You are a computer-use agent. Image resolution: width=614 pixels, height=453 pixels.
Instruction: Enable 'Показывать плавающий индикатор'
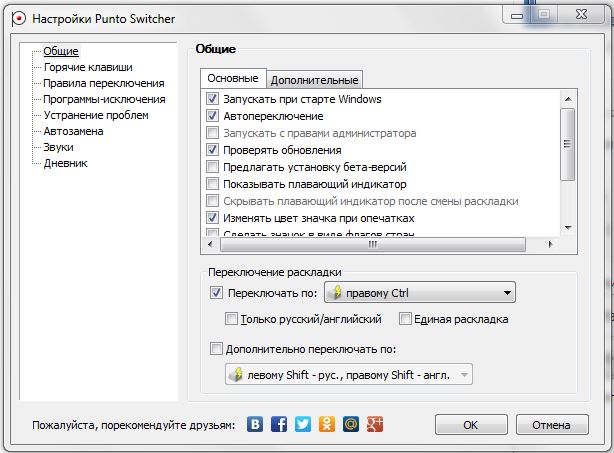coord(212,184)
